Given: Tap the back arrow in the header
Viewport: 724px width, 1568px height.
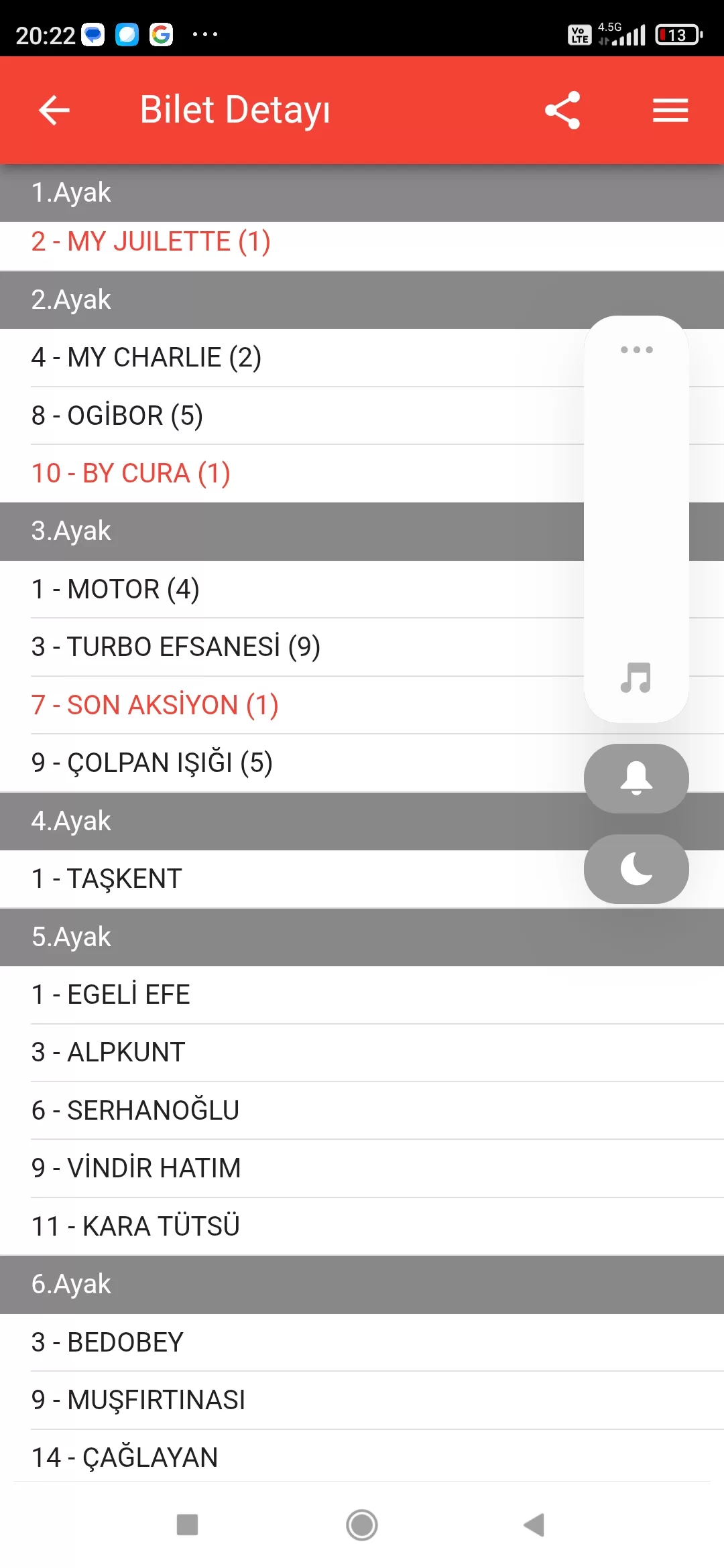Looking at the screenshot, I should tap(54, 111).
